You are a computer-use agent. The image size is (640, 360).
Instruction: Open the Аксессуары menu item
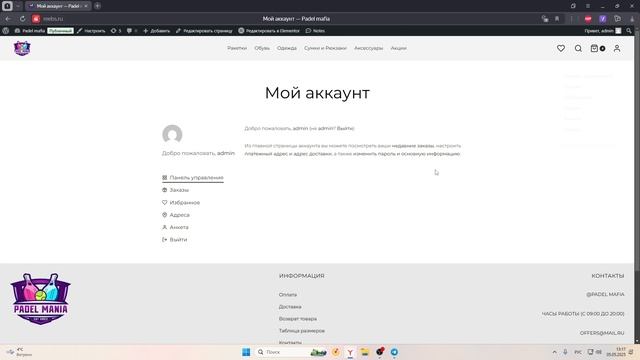pyautogui.click(x=369, y=48)
